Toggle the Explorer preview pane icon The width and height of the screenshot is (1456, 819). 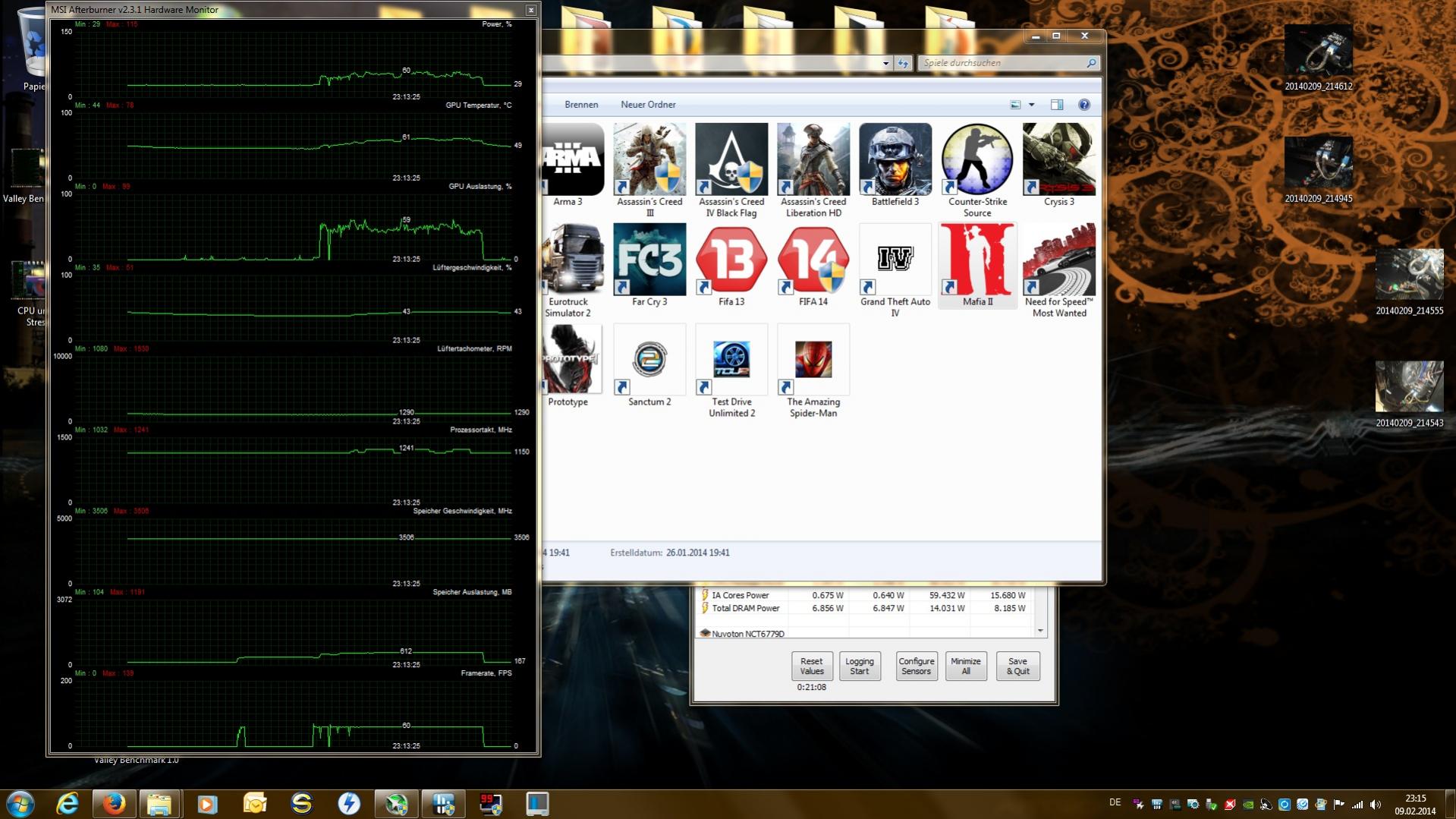tap(1057, 105)
